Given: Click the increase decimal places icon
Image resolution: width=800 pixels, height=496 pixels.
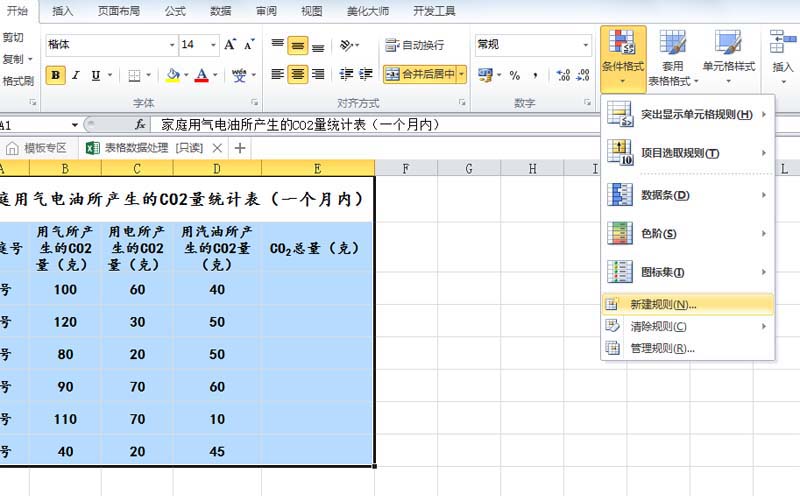Looking at the screenshot, I should (563, 76).
